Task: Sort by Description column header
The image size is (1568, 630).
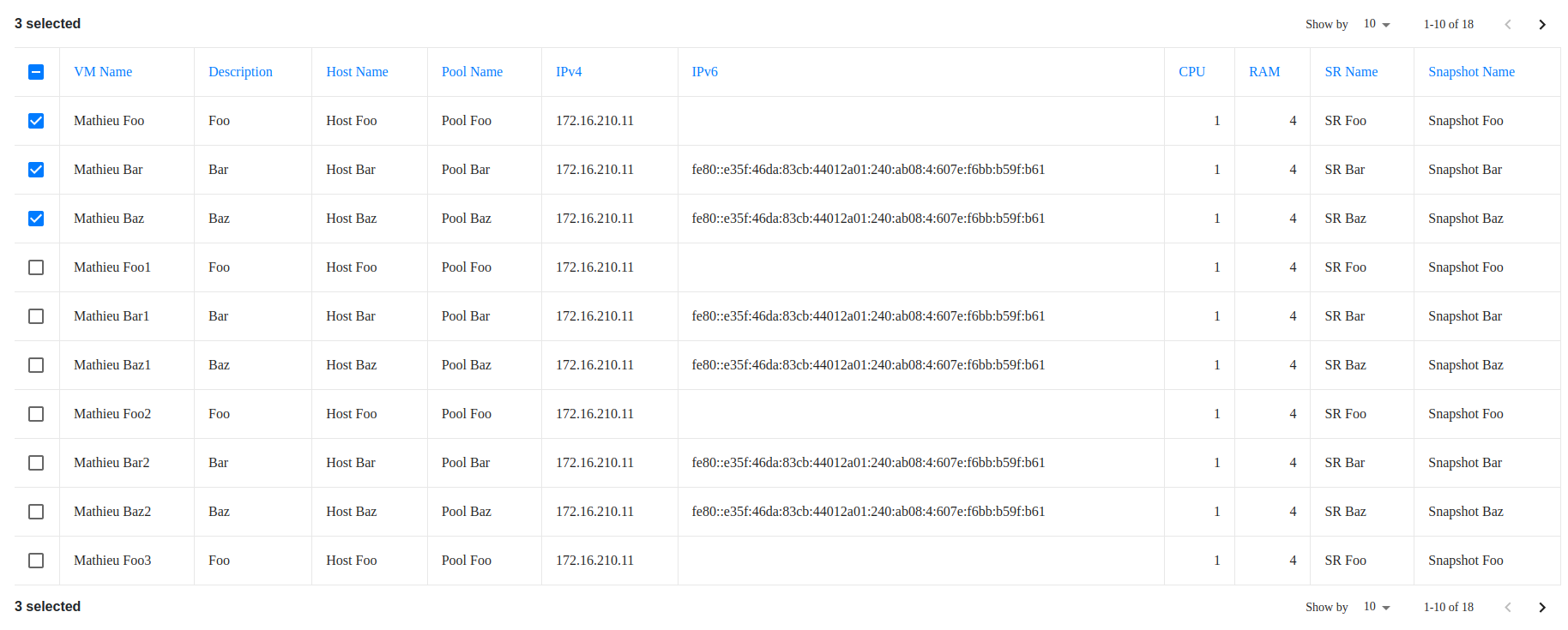Action: [240, 72]
